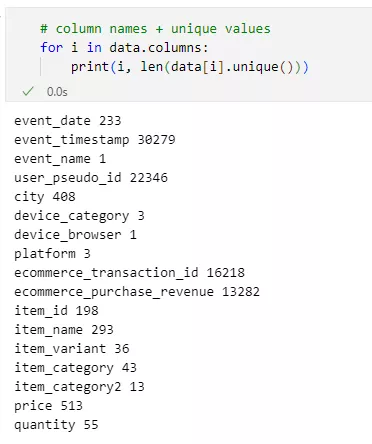Click the event_name 1 output line
Image resolution: width=372 pixels, height=444 pixels.
click(60, 159)
